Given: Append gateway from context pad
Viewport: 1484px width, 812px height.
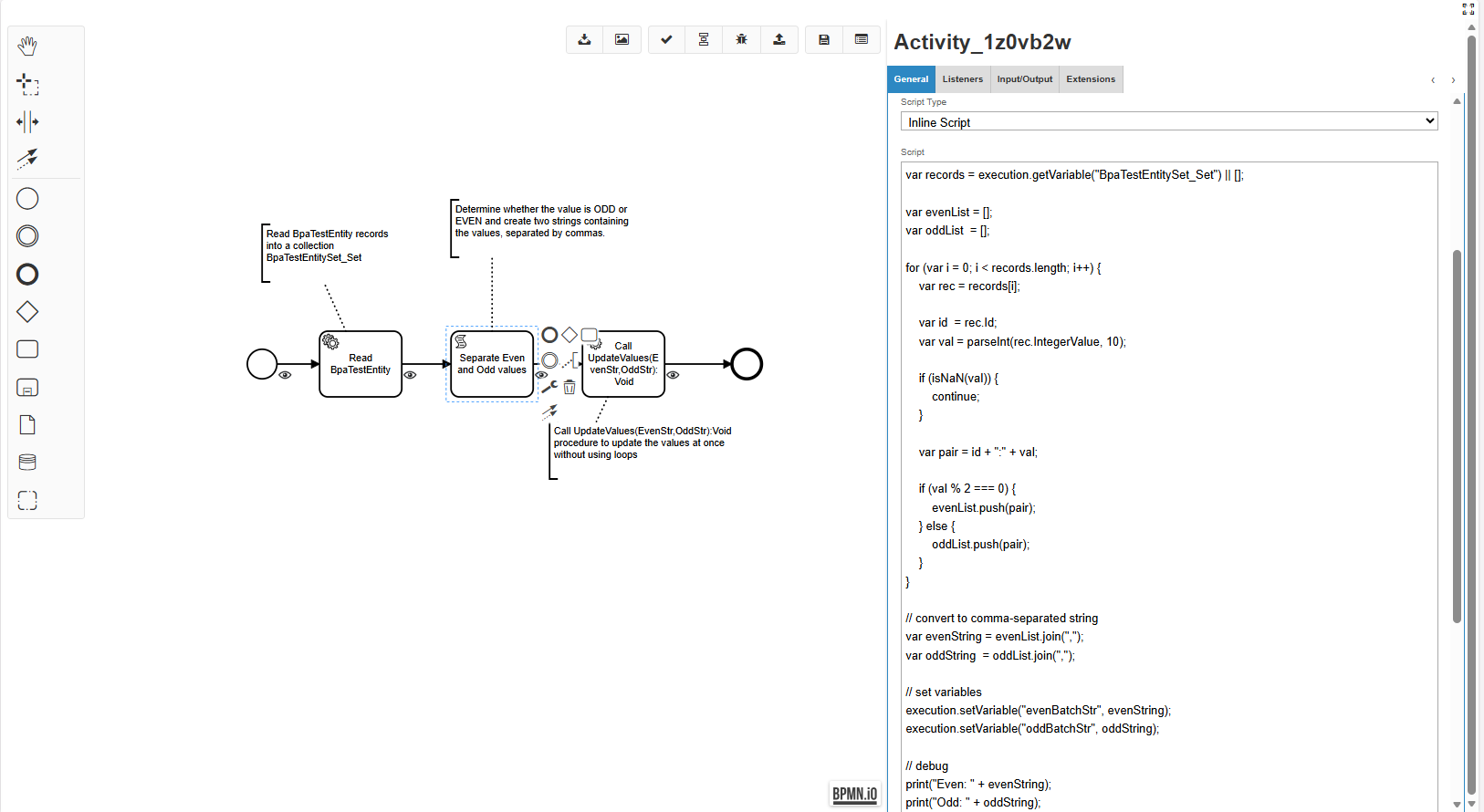Looking at the screenshot, I should click(570, 335).
